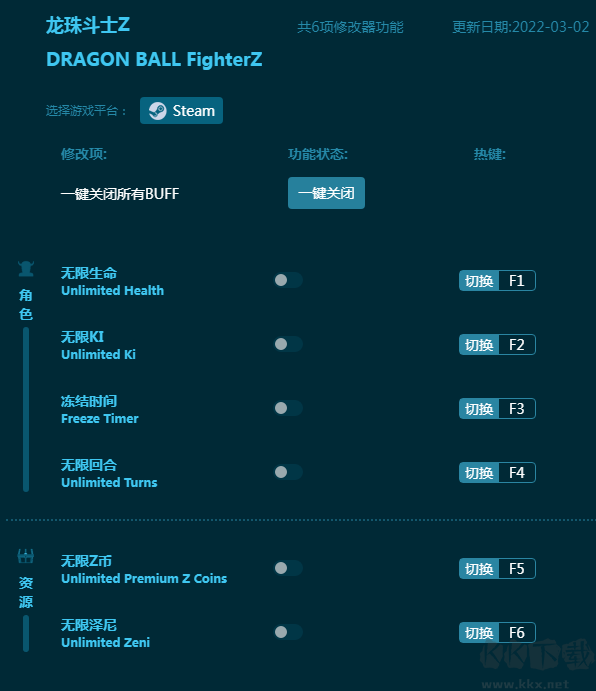Enable the Unlimited Ki toggle
Image resolution: width=596 pixels, height=691 pixels.
(x=288, y=344)
